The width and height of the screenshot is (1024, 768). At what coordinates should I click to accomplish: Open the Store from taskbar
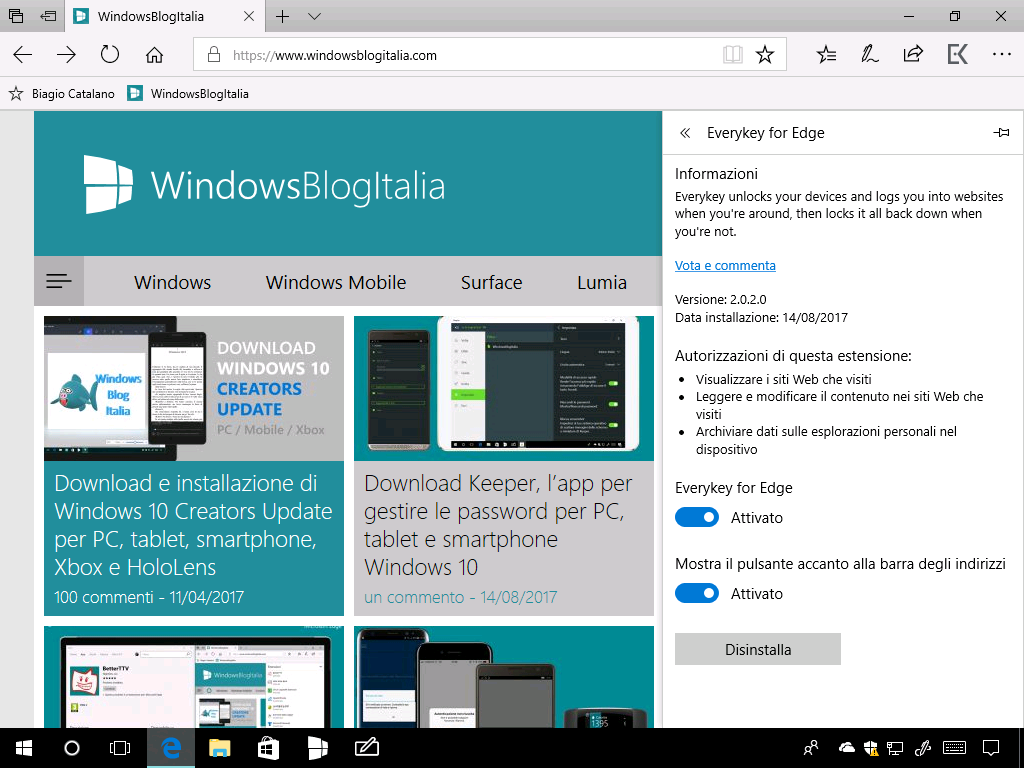268,748
